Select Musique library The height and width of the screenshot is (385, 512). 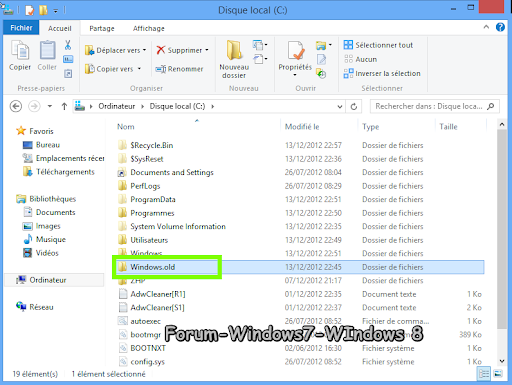[44, 239]
